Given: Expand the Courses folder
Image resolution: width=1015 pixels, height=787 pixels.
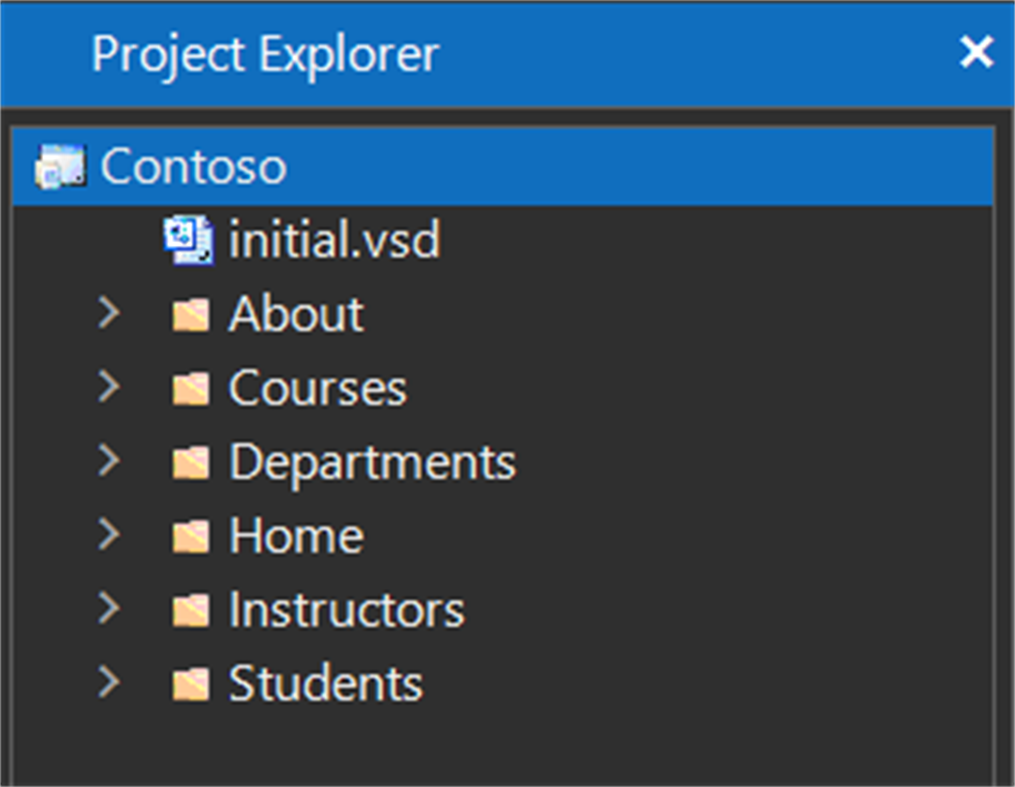Looking at the screenshot, I should [109, 387].
